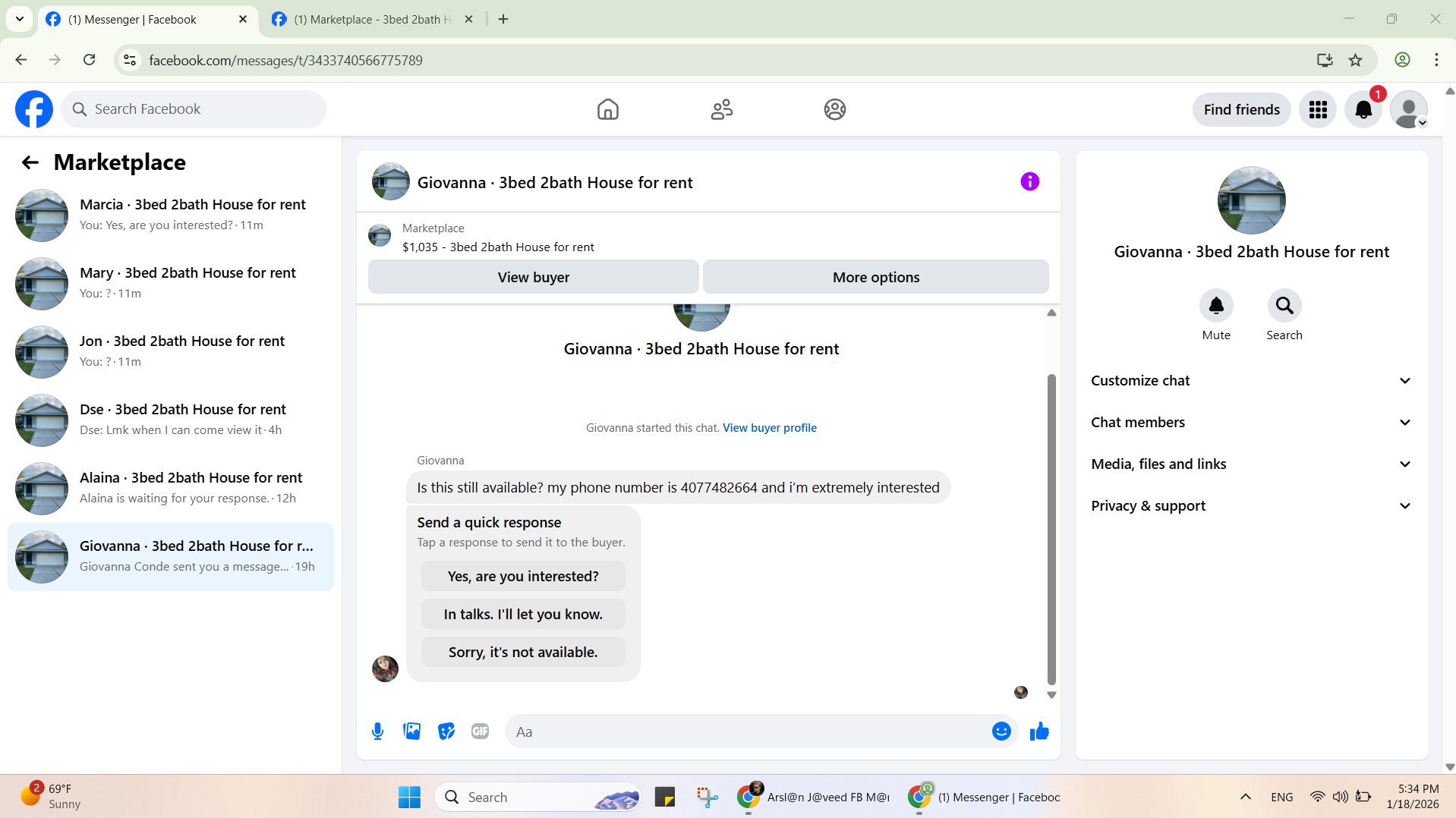Expand Chat members section
Viewport: 1456px width, 818px height.
(1251, 423)
